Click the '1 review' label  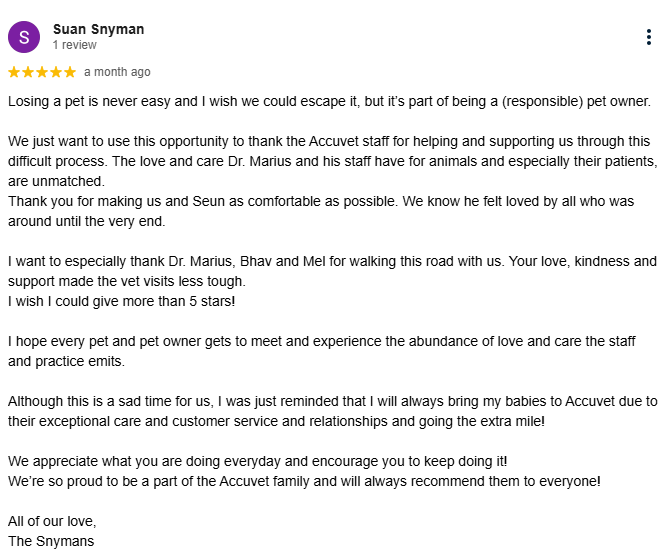[75, 45]
